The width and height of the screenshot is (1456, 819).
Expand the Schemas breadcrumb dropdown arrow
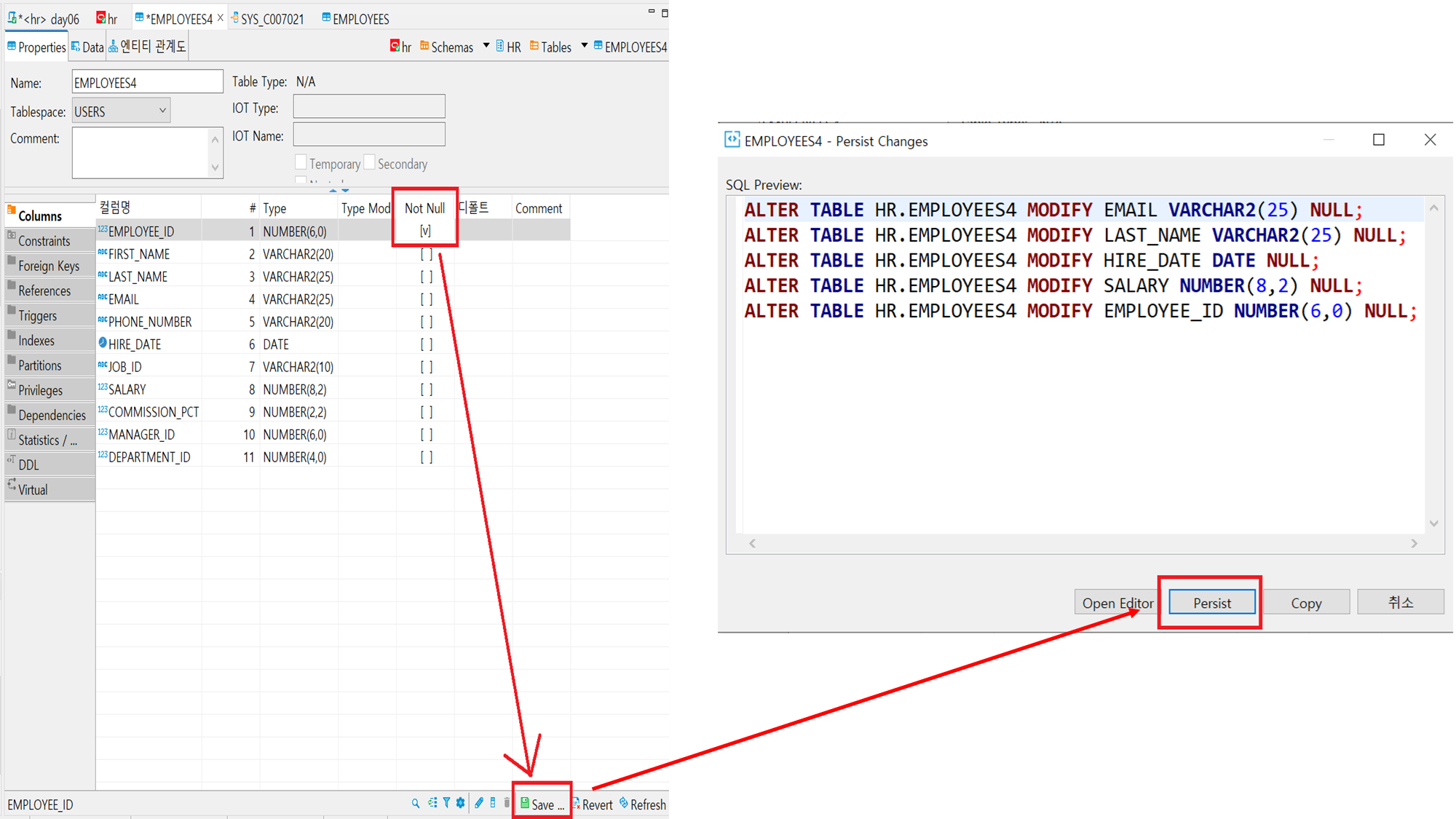coord(486,46)
